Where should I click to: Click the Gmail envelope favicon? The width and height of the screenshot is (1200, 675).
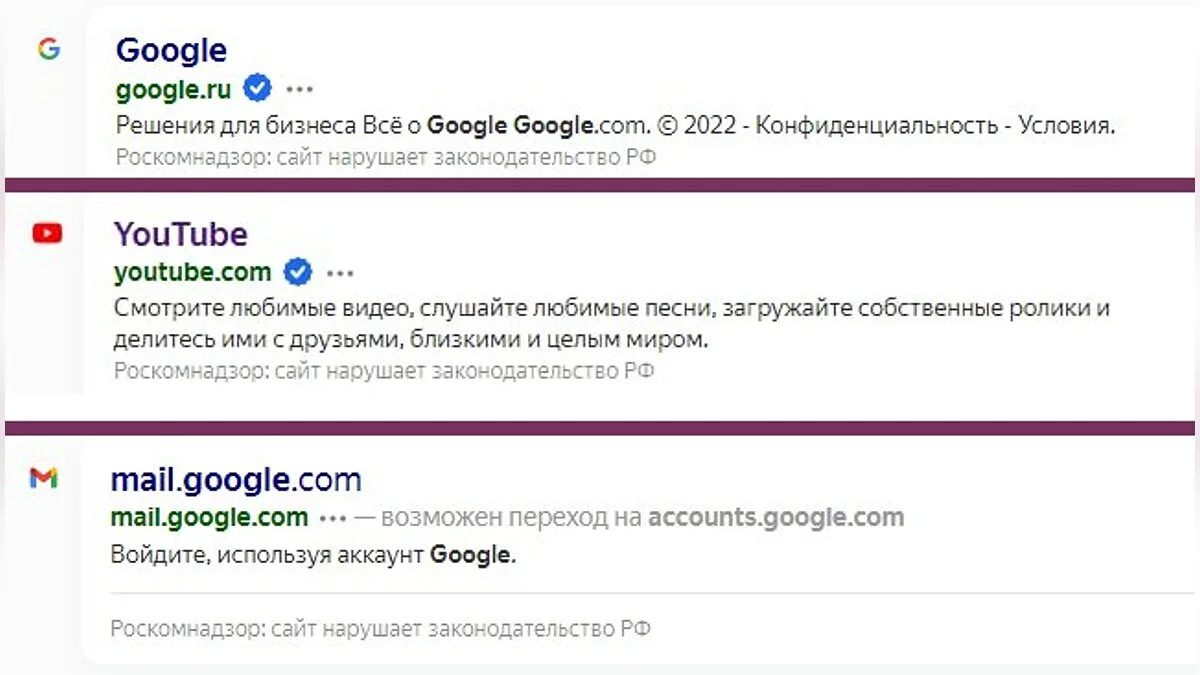(44, 479)
